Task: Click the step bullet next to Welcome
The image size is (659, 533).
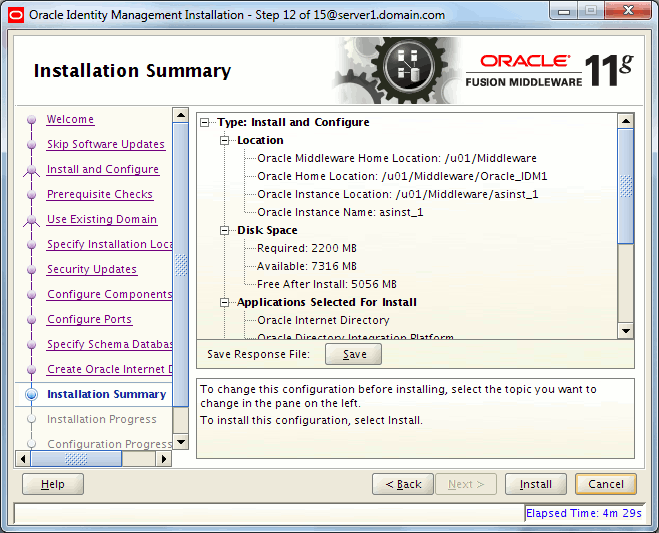Action: 32,120
